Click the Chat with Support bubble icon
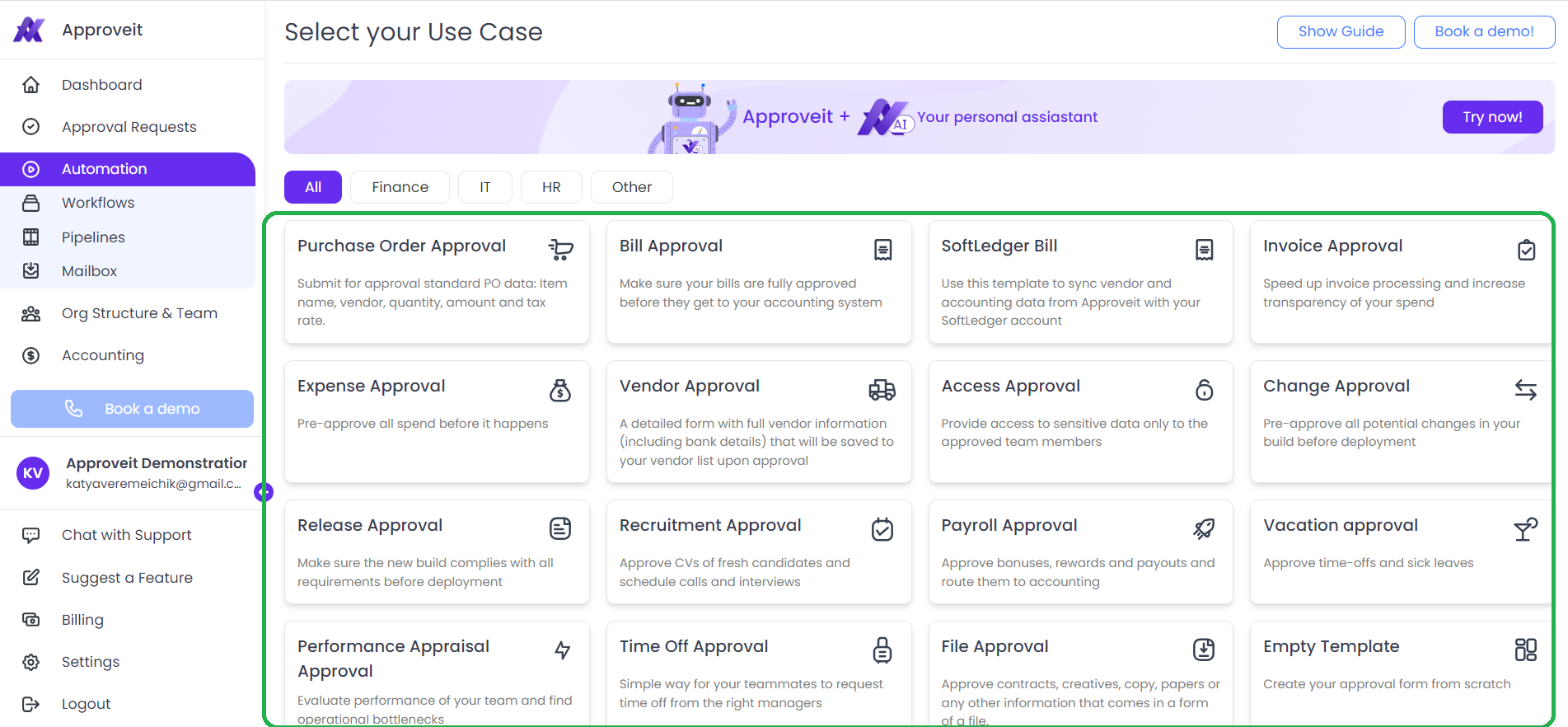This screenshot has height=727, width=1568. [x=30, y=535]
